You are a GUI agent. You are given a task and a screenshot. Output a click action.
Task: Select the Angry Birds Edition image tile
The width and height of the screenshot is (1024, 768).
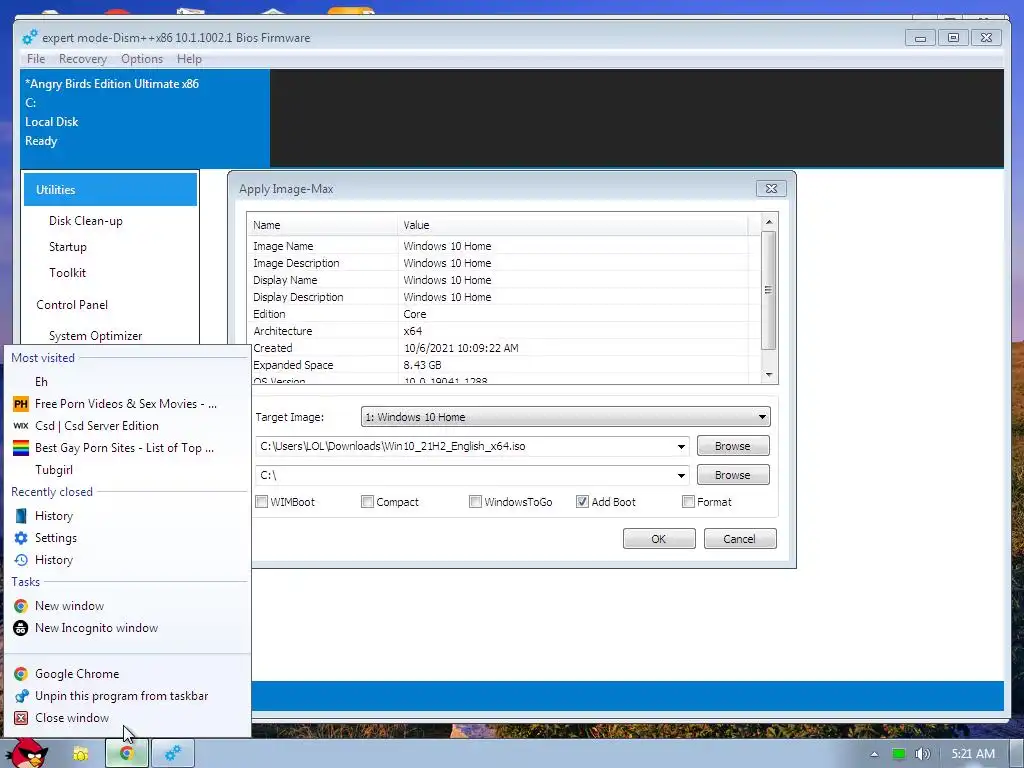click(145, 118)
